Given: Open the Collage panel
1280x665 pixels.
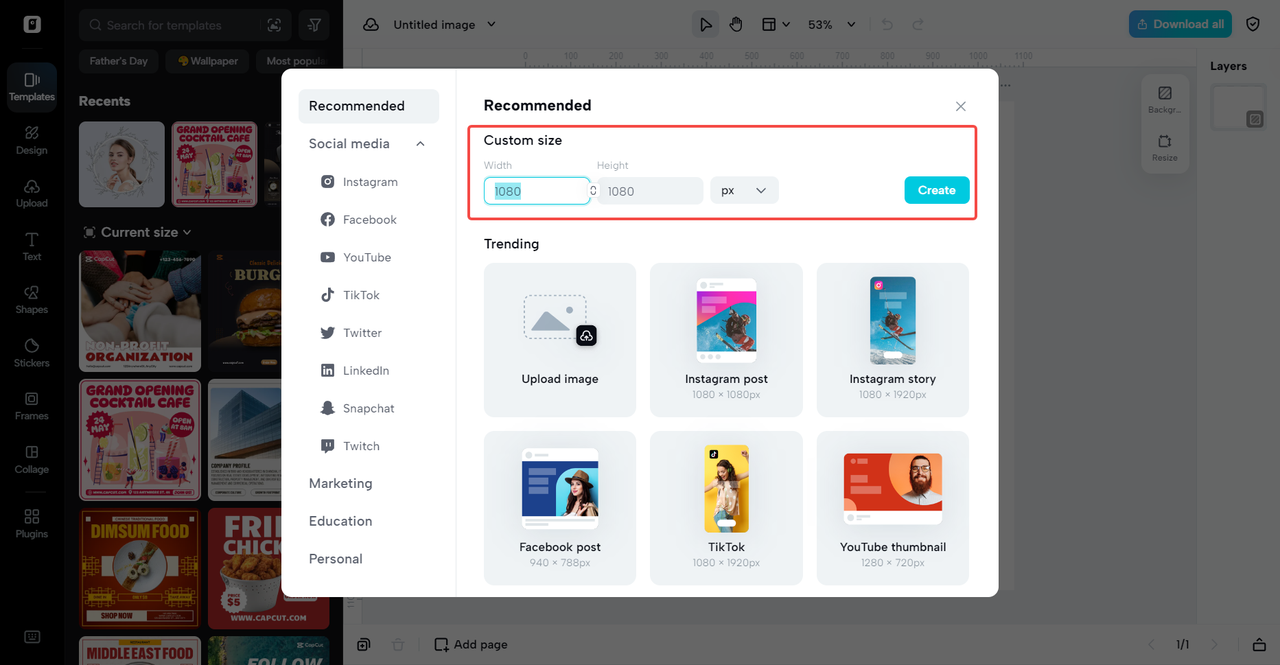Looking at the screenshot, I should coord(31,458).
